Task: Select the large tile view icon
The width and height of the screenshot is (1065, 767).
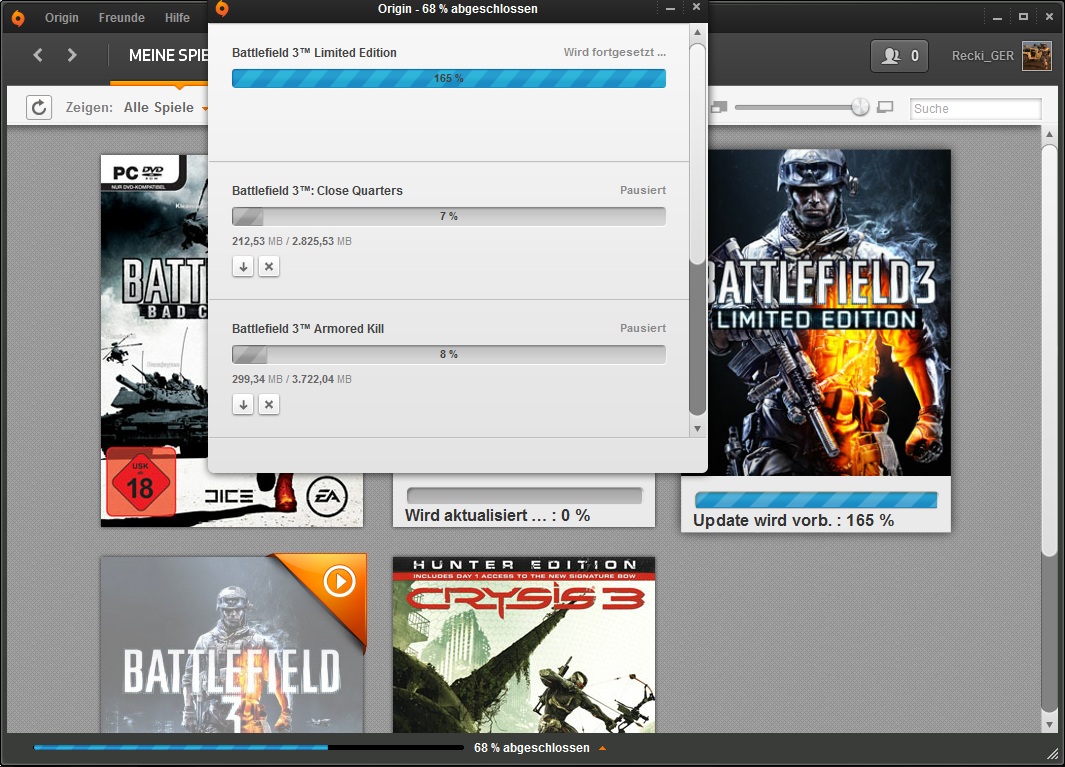Action: 885,107
